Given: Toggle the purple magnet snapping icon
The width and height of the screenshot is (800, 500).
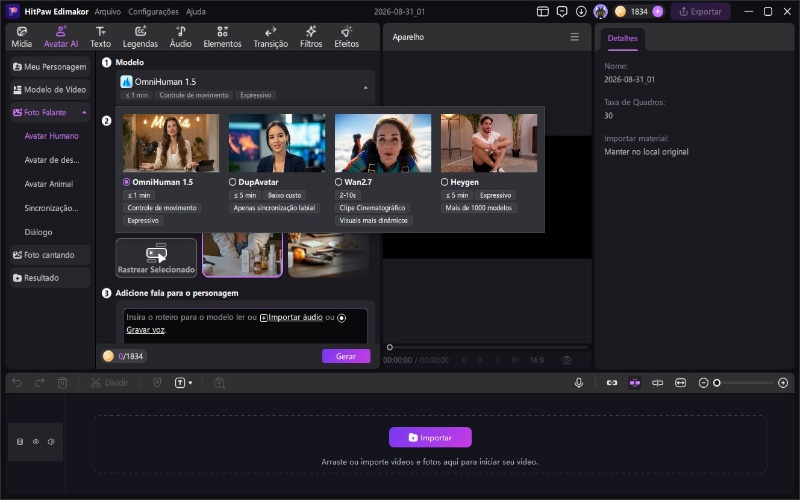Looking at the screenshot, I should [635, 383].
